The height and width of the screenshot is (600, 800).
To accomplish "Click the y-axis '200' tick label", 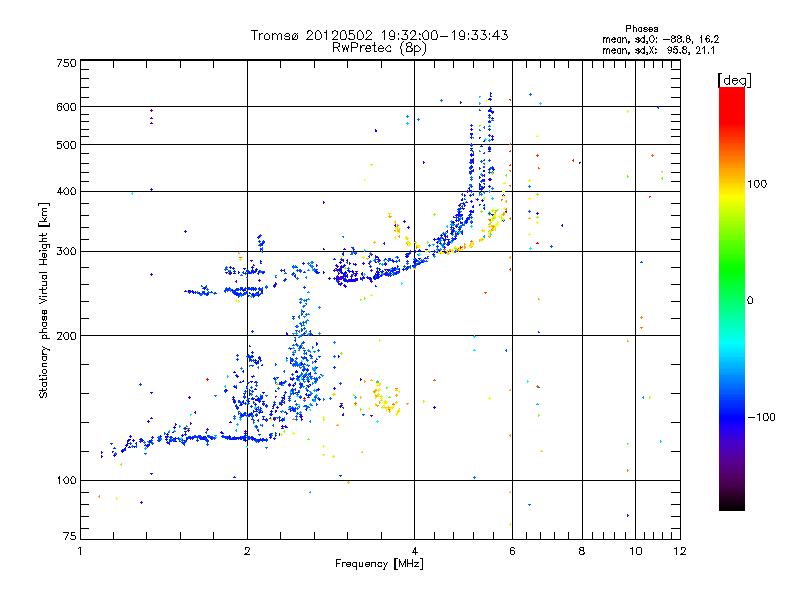I will click(x=66, y=336).
